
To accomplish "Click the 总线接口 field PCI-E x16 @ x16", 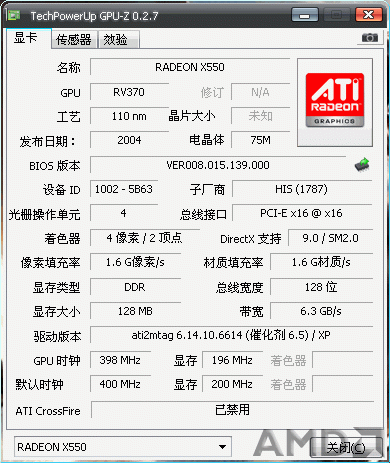I will (x=302, y=213).
